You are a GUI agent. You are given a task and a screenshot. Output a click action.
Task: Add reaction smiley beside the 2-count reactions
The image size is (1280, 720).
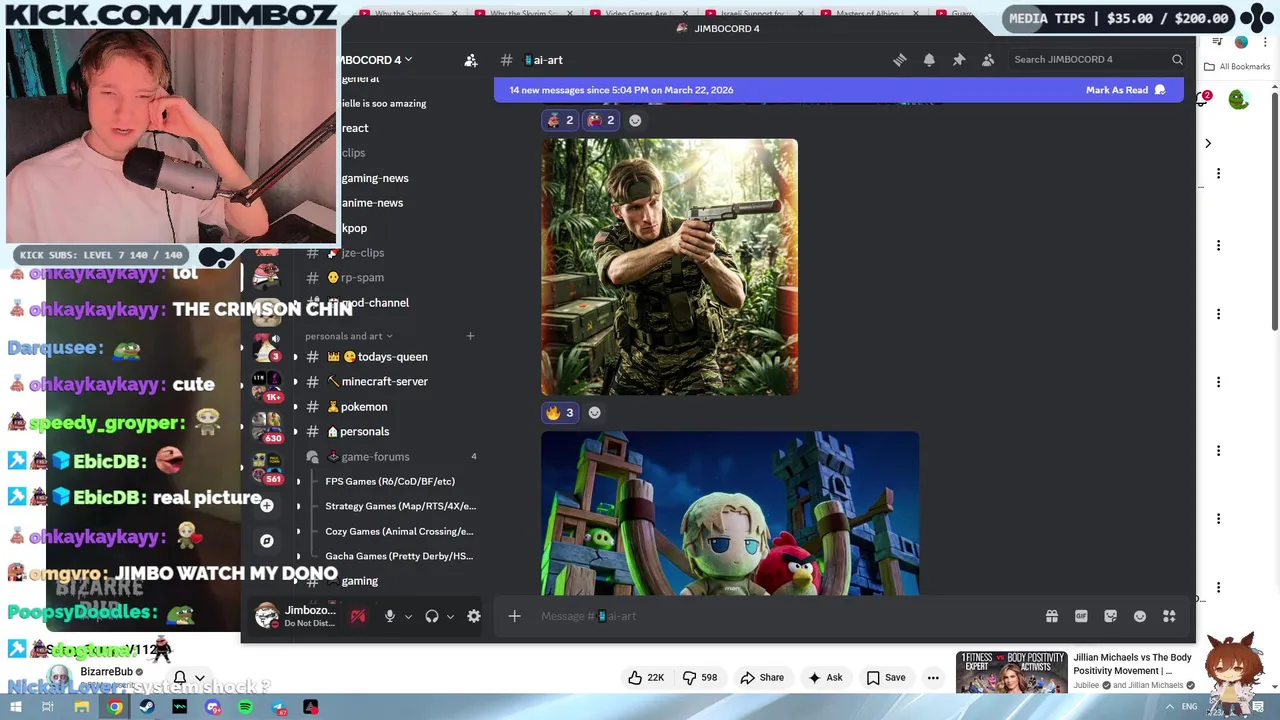coord(635,120)
